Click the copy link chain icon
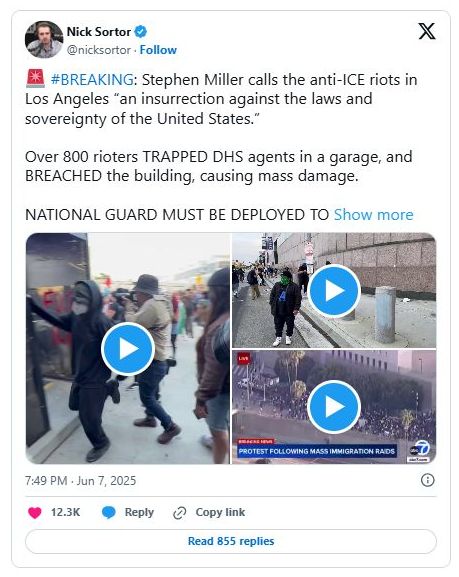Screen dimensions: 459x577 [x=180, y=513]
